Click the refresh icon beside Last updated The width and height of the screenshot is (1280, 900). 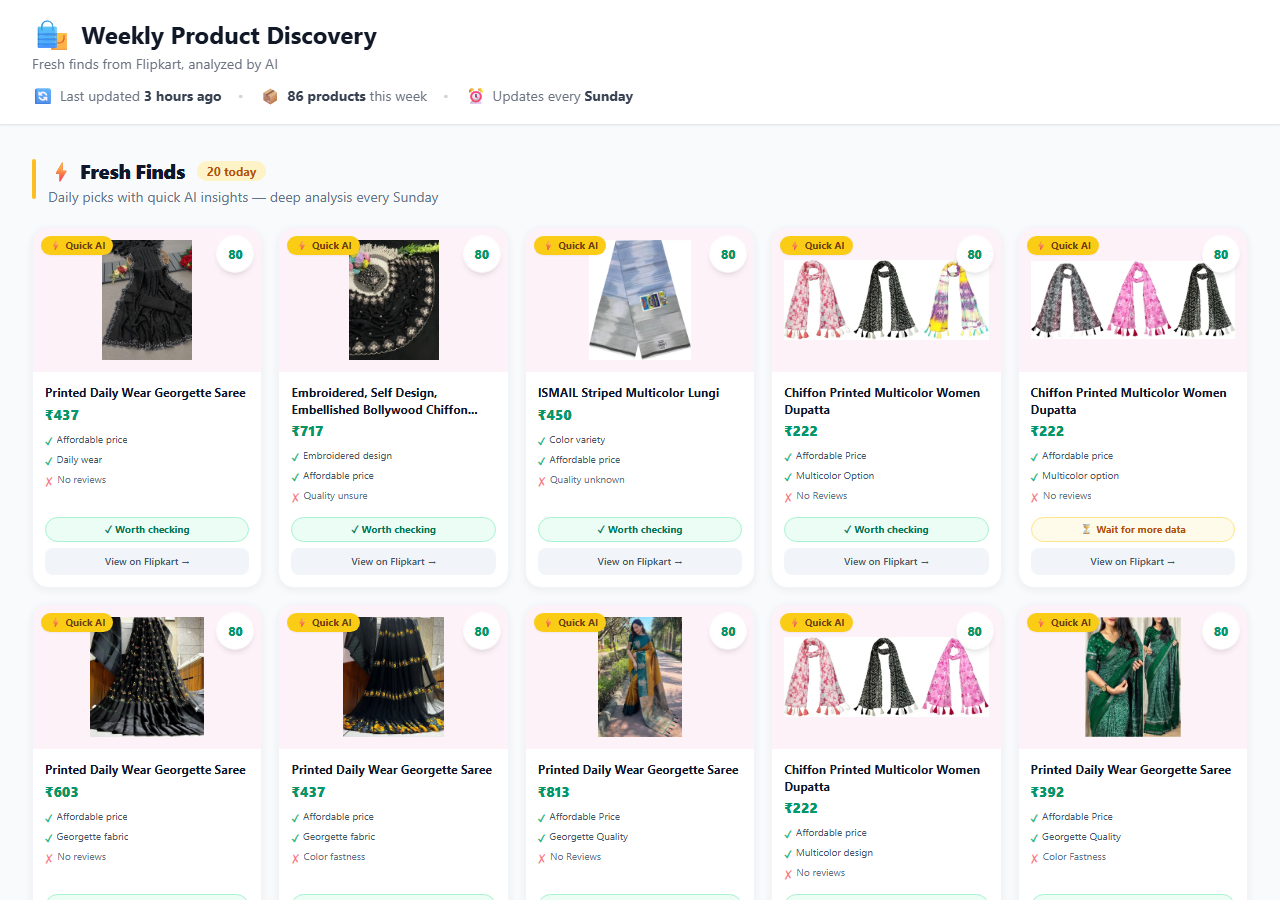pyautogui.click(x=42, y=96)
